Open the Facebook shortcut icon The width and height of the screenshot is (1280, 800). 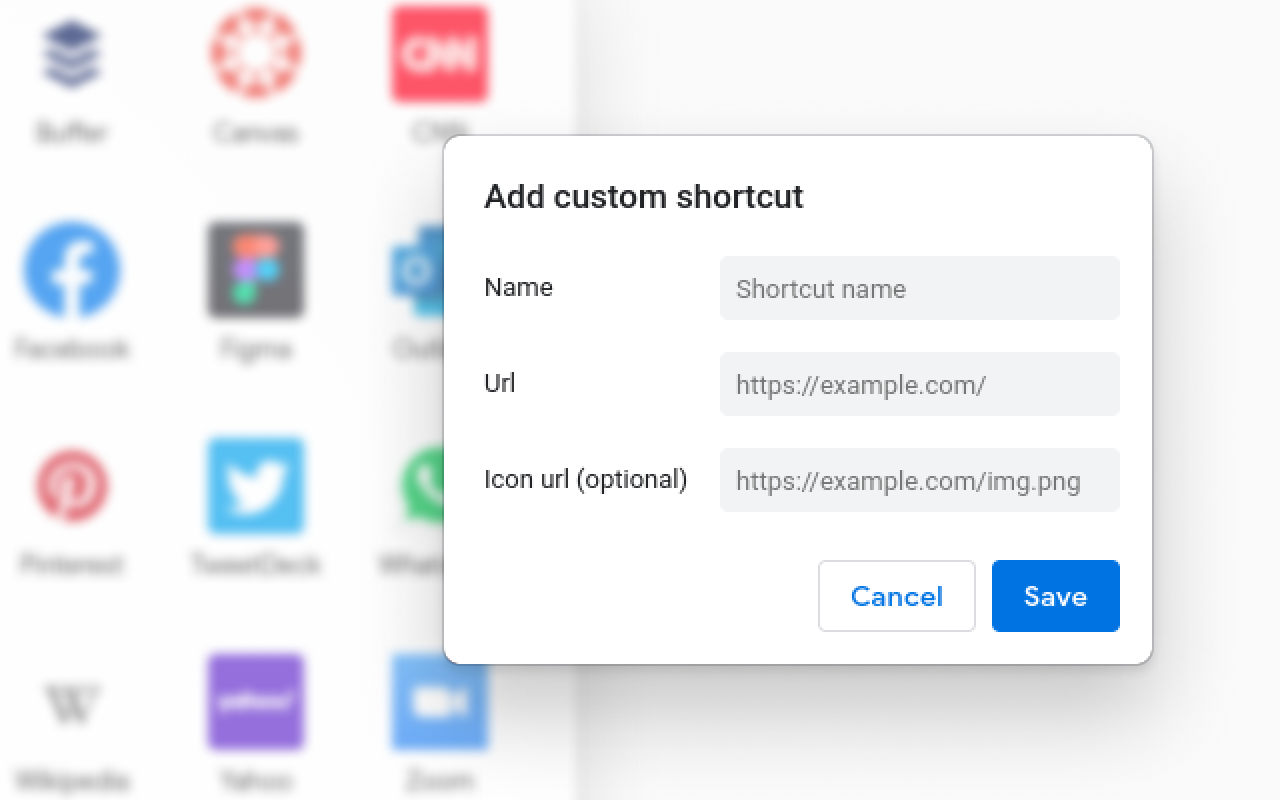click(71, 268)
